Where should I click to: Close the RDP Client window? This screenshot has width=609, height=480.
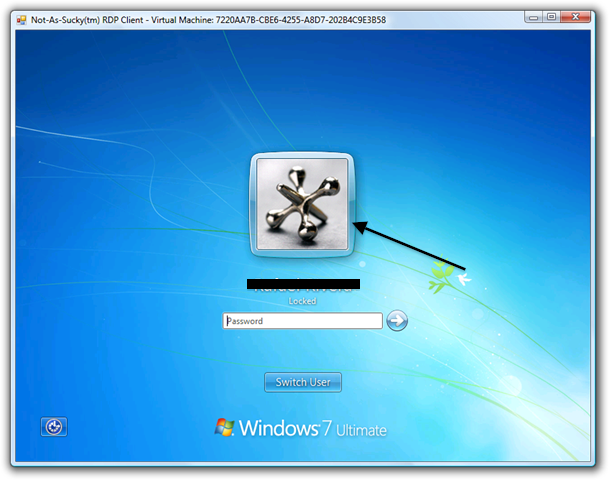(x=576, y=17)
